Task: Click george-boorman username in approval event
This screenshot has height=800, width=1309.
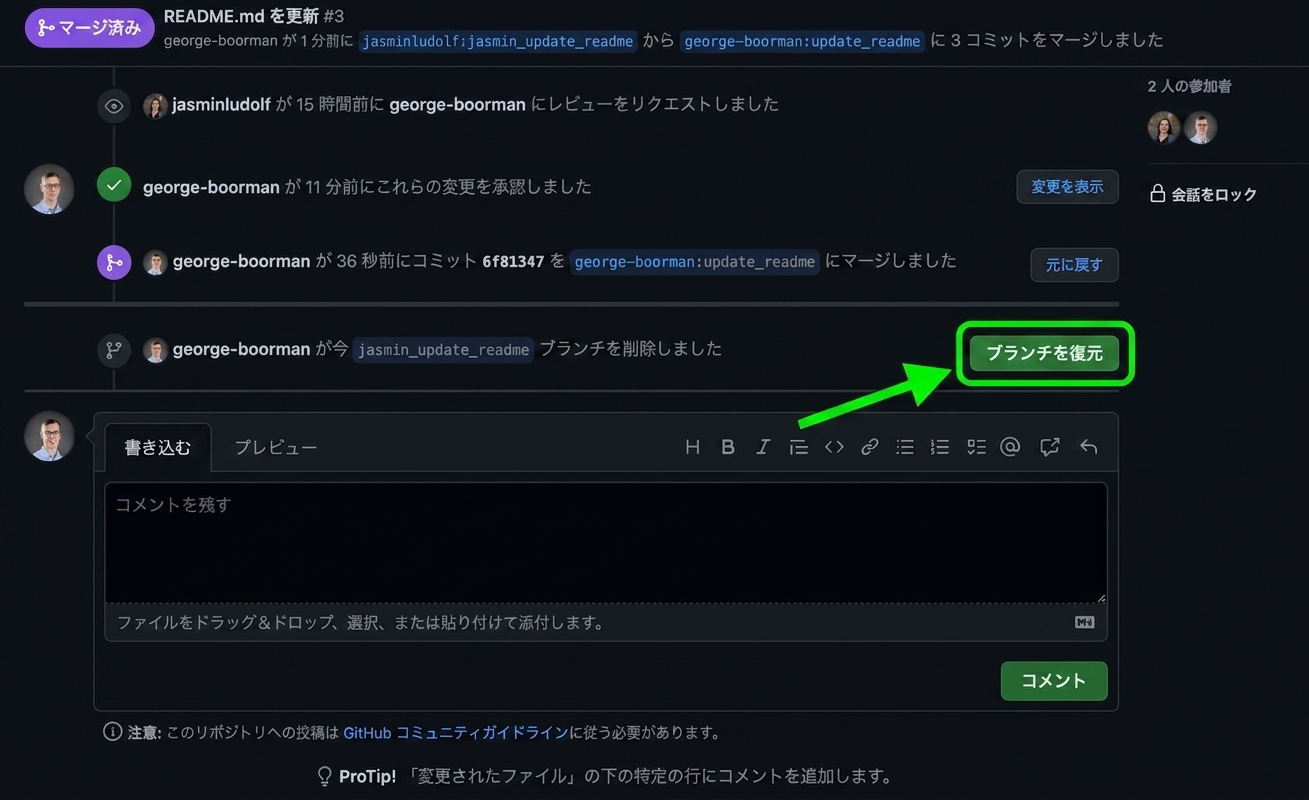Action: pyautogui.click(x=211, y=187)
